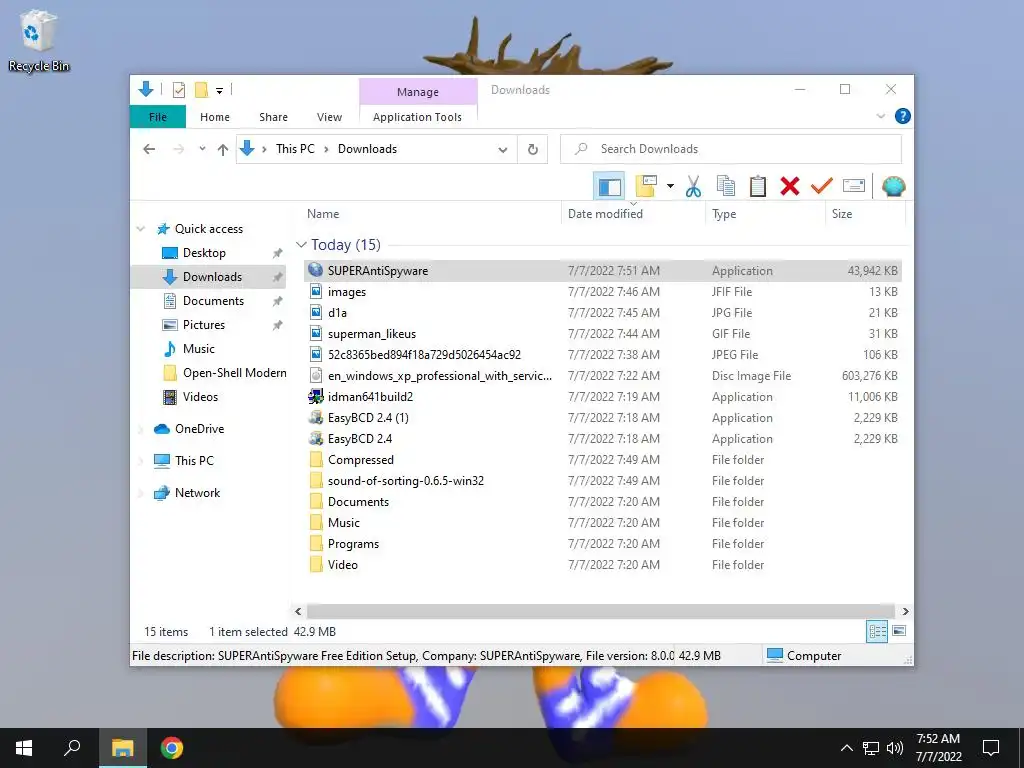
Task: Open the folder options dropdown arrow
Action: 670,187
